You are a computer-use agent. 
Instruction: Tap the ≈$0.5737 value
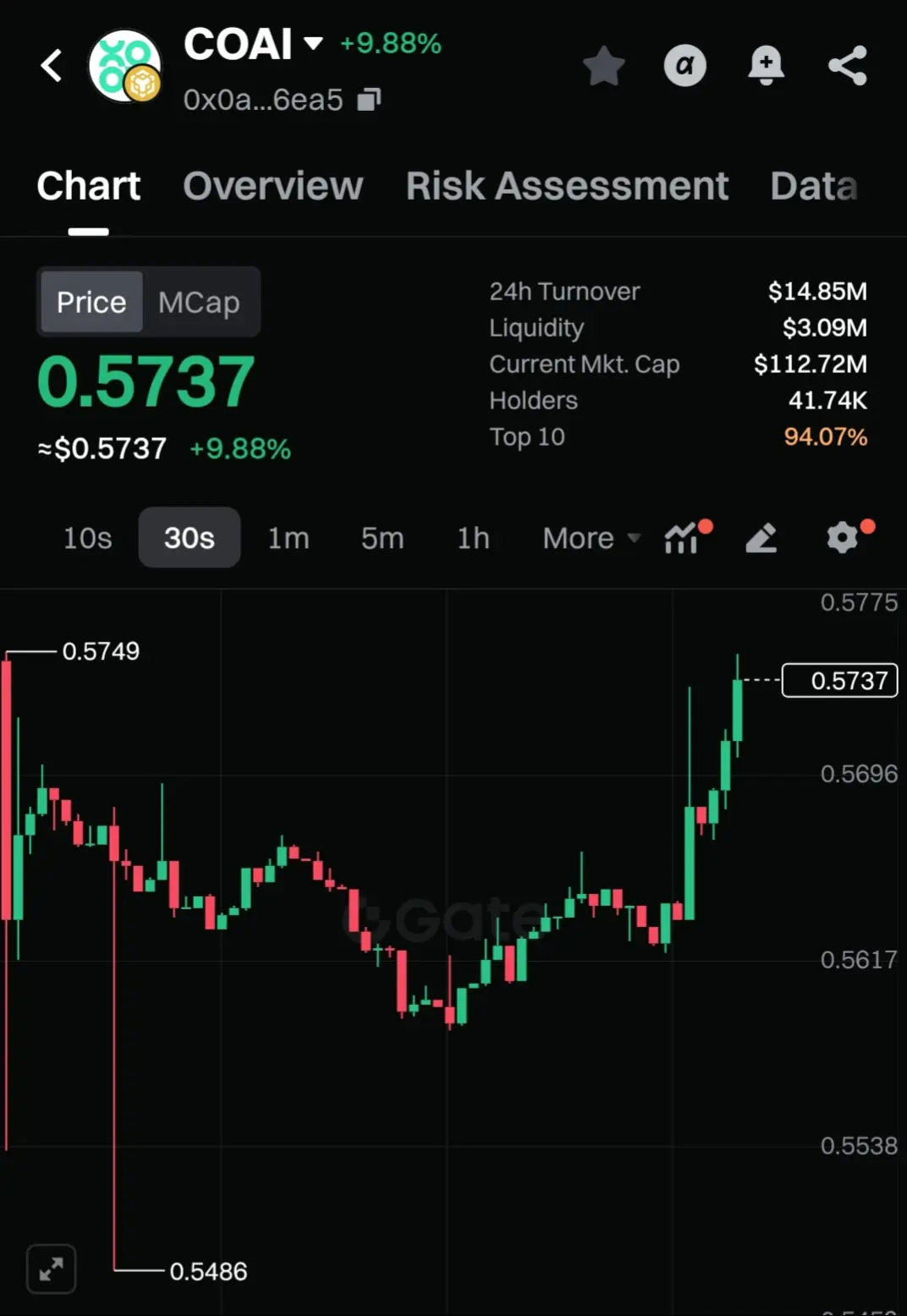click(x=102, y=448)
